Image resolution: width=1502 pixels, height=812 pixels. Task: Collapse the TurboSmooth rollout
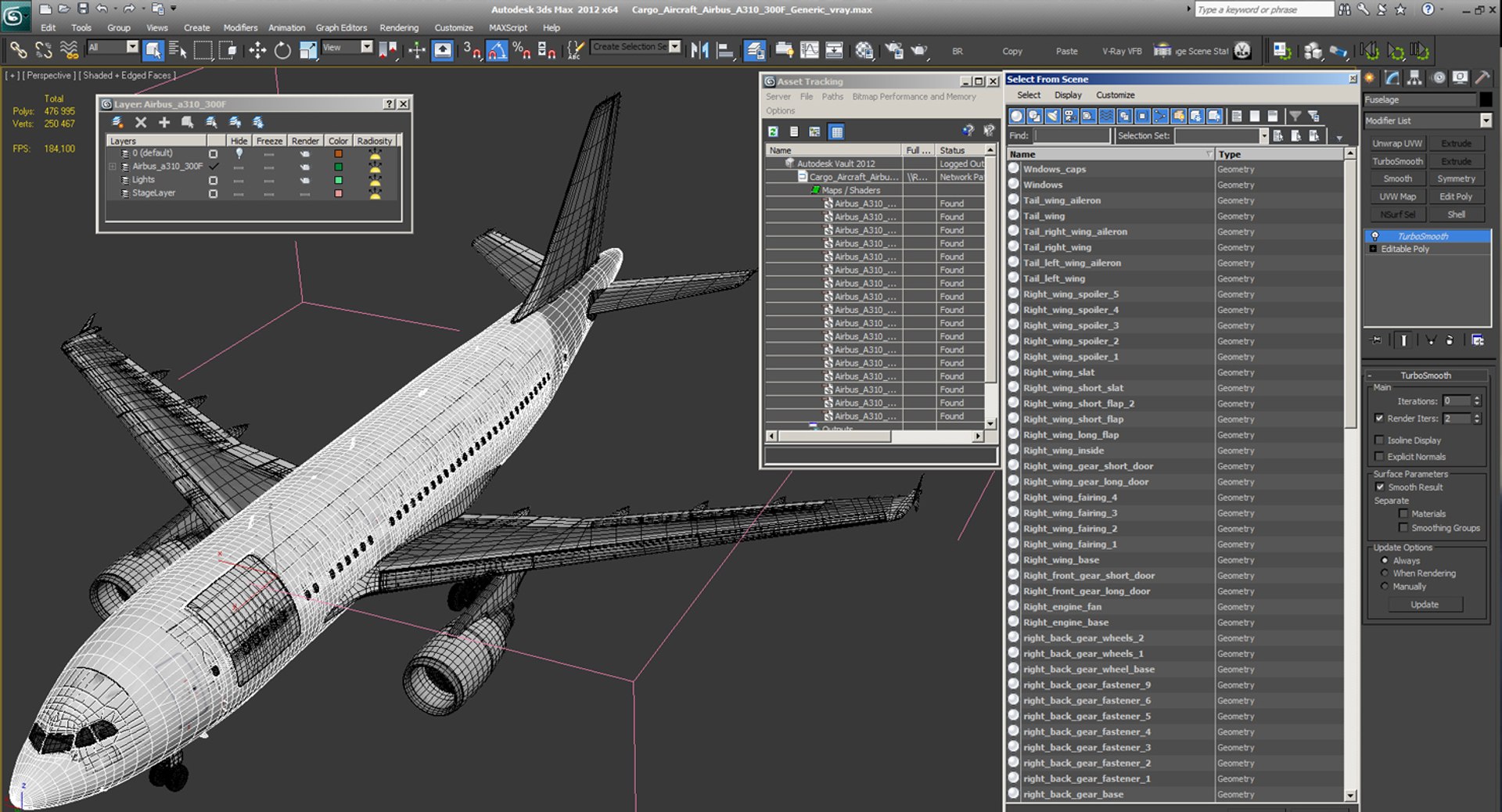point(1425,375)
